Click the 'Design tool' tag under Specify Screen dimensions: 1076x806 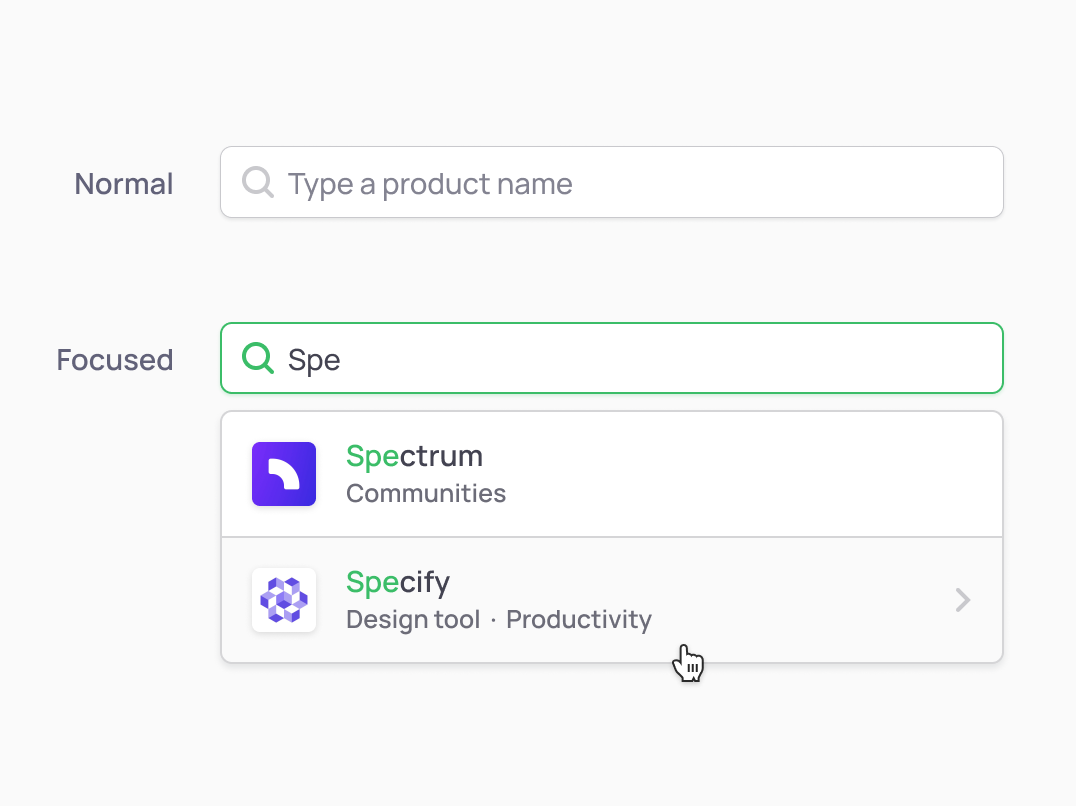click(413, 619)
